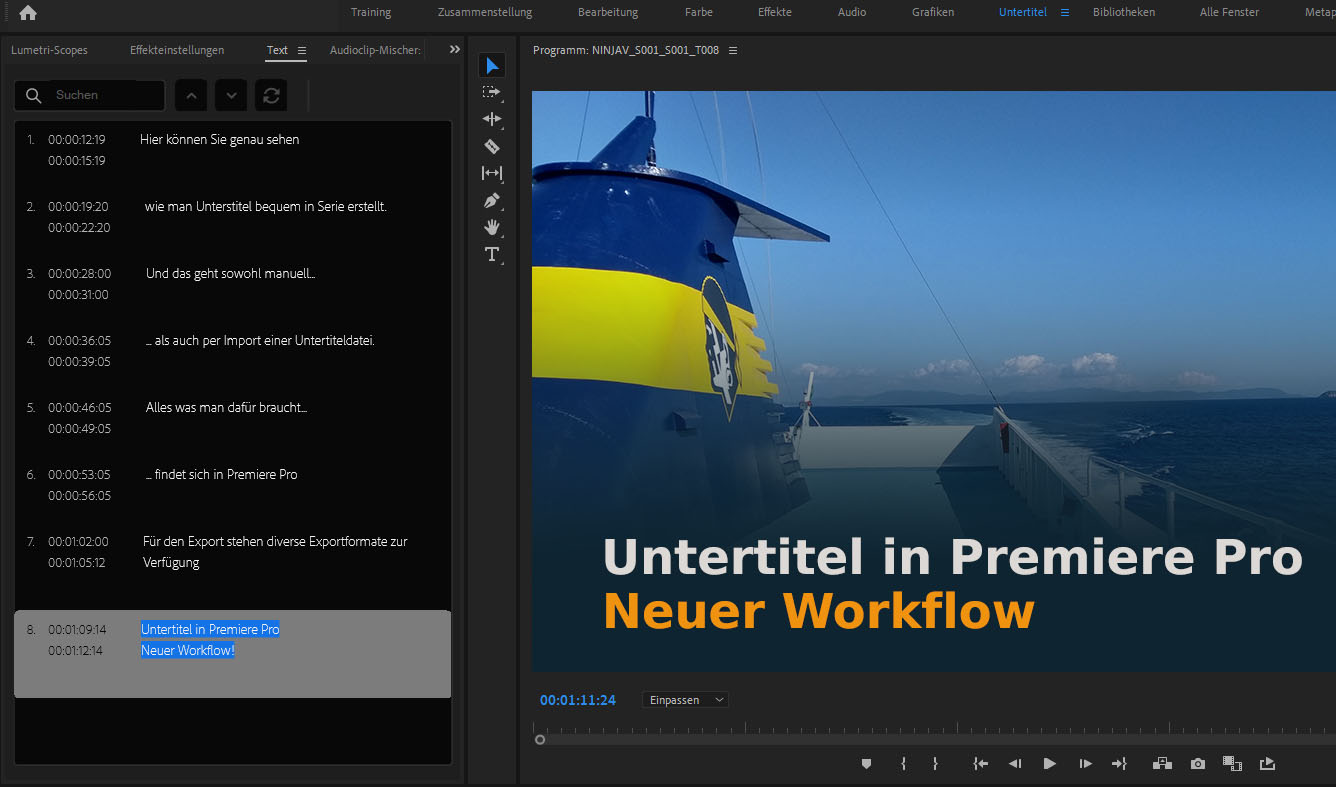Screen dimensions: 1336x787
Task: Select the Hand tool
Action: coord(491,227)
